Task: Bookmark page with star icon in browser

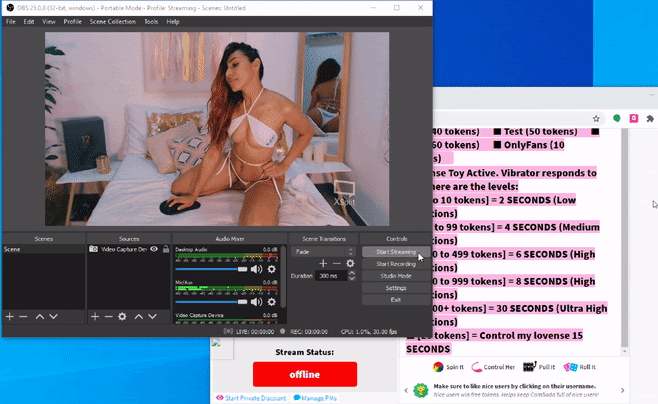Action: coord(596,119)
